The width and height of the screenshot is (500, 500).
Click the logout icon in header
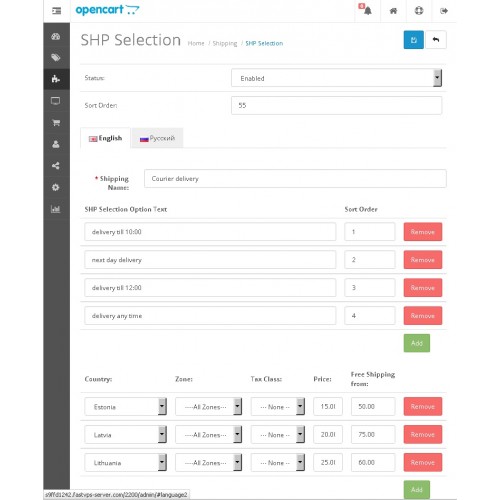click(x=444, y=11)
